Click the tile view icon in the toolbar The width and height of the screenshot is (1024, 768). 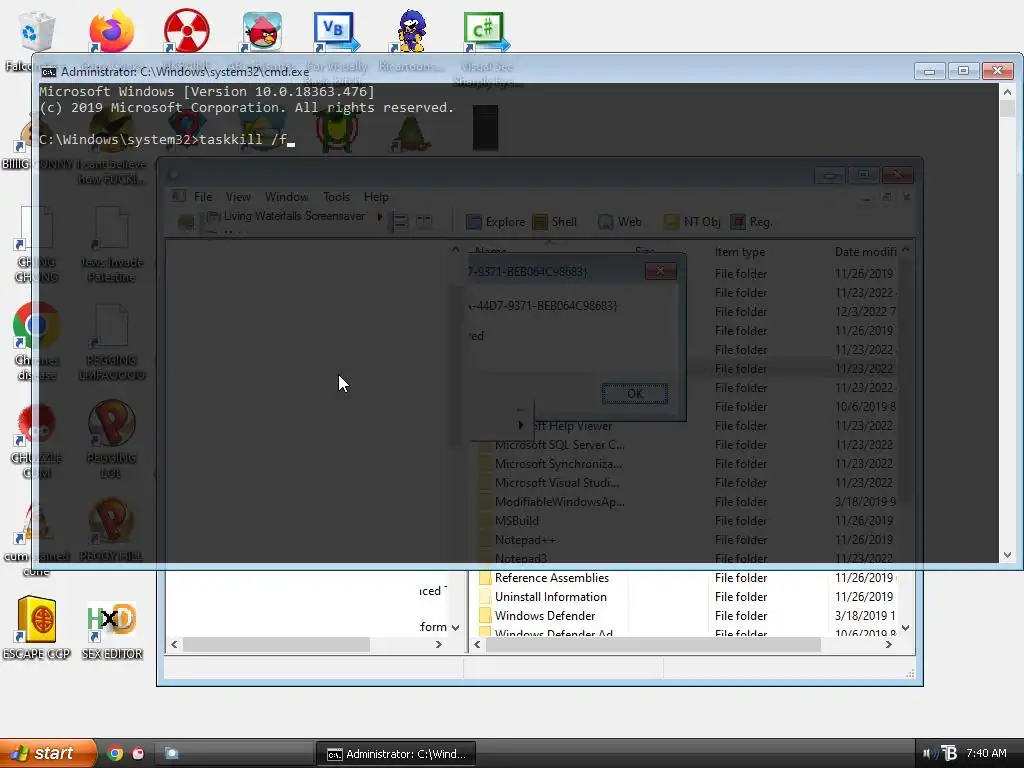tap(424, 222)
